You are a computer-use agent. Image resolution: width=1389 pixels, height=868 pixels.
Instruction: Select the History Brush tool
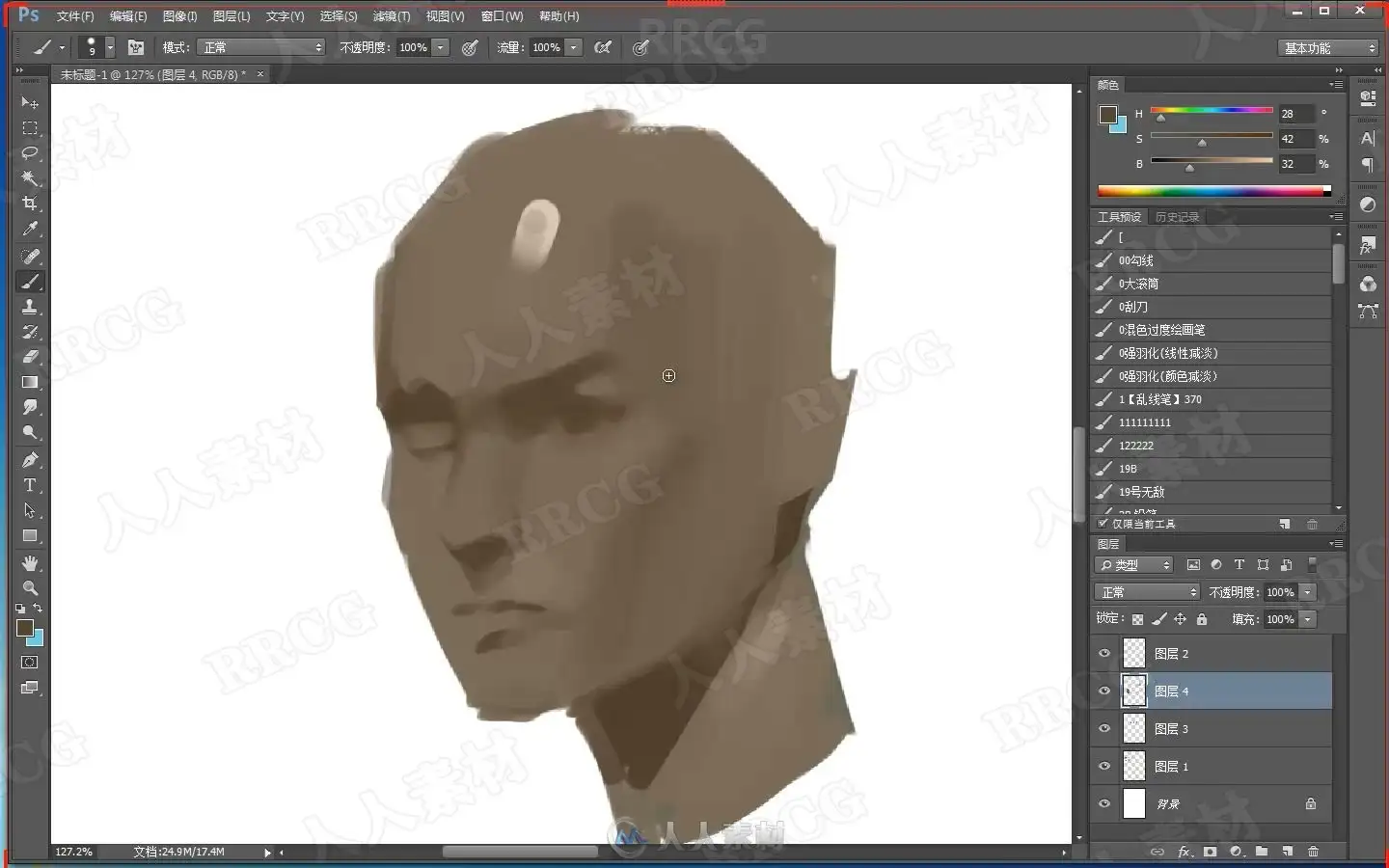[30, 332]
